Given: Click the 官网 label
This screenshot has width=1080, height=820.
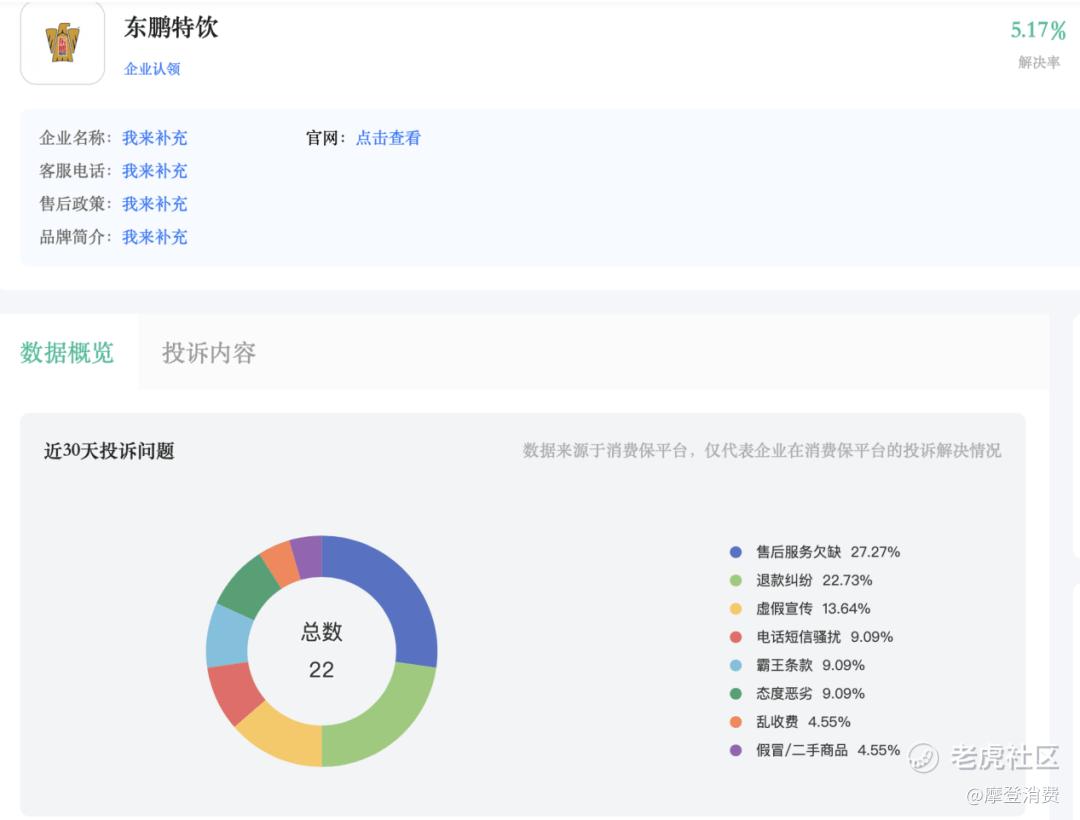Looking at the screenshot, I should 325,138.
